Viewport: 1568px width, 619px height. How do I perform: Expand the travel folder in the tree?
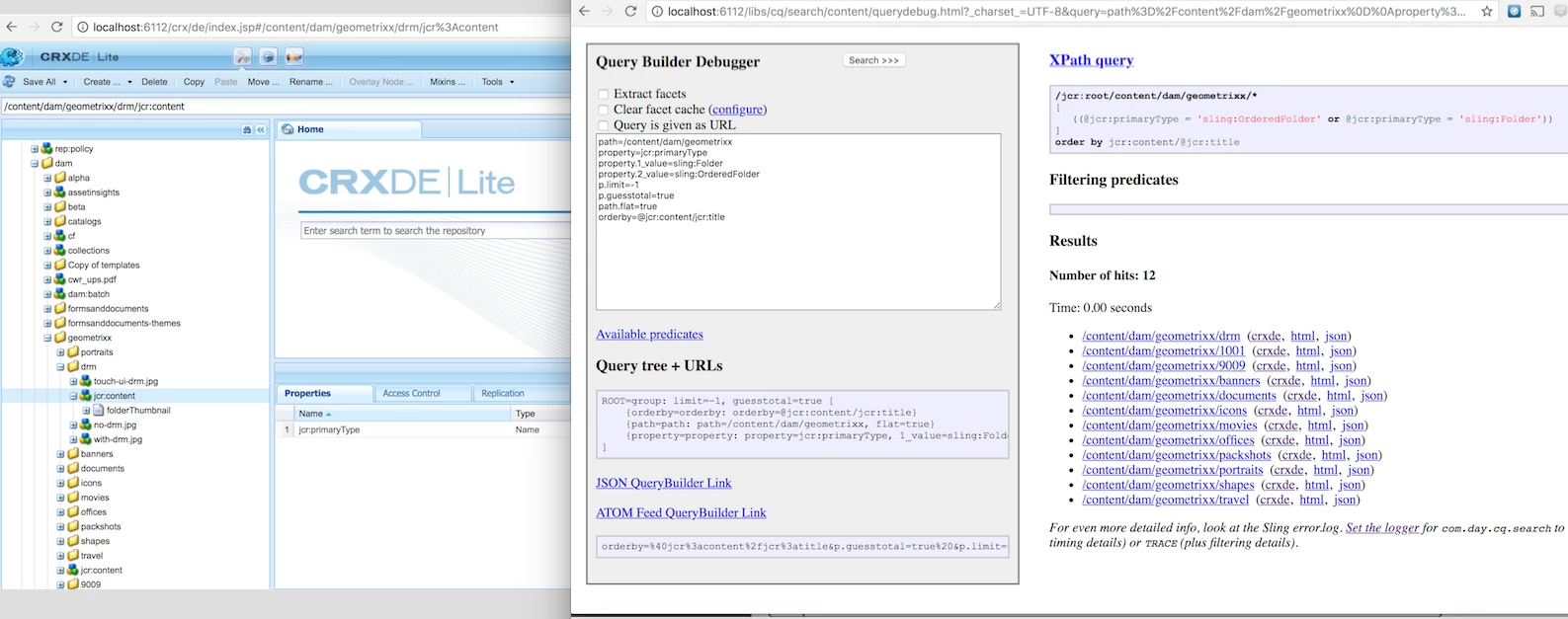[x=60, y=556]
